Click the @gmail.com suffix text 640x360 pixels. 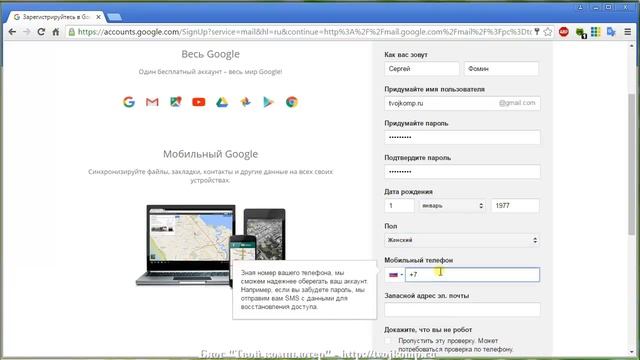517,103
